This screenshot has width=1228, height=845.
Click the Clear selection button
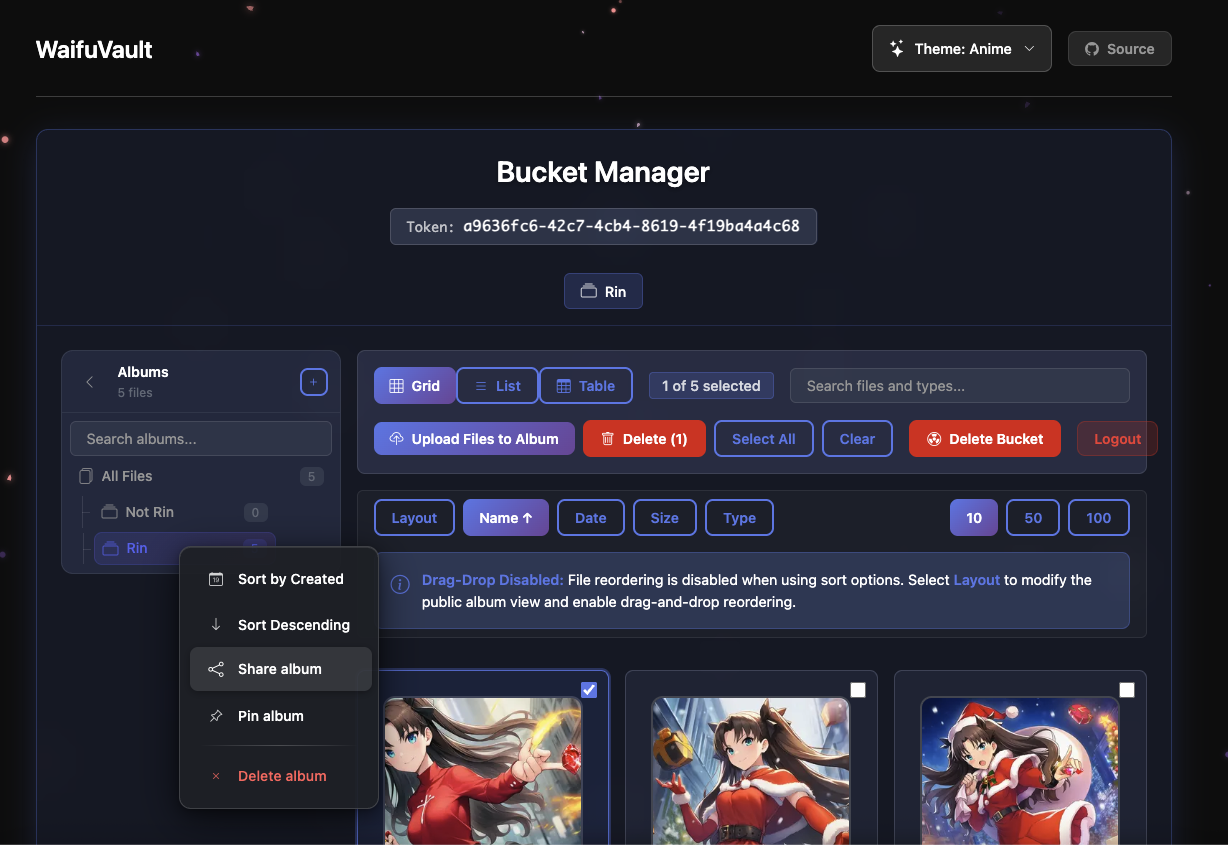[857, 439]
